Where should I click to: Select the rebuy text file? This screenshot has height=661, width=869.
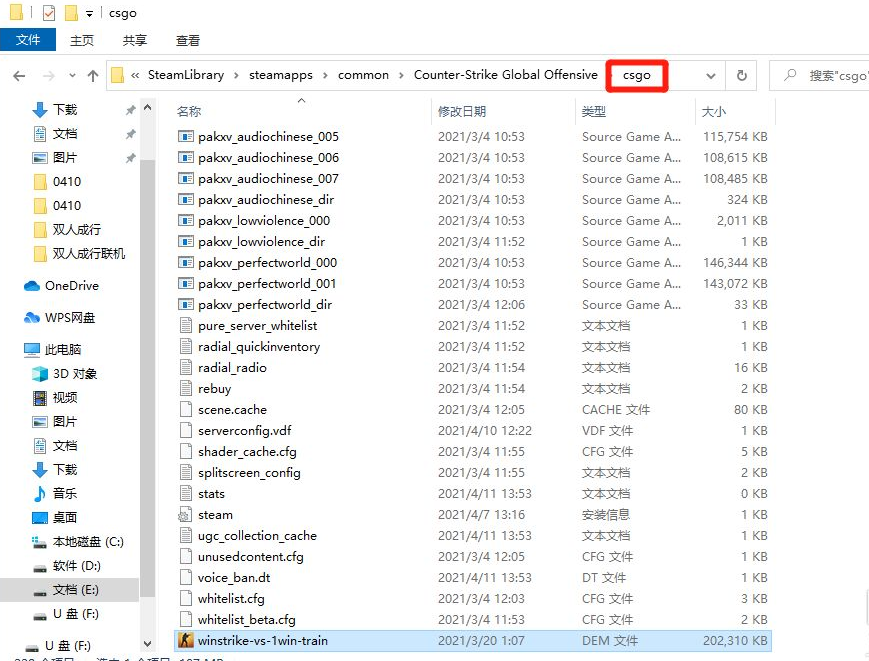click(214, 388)
